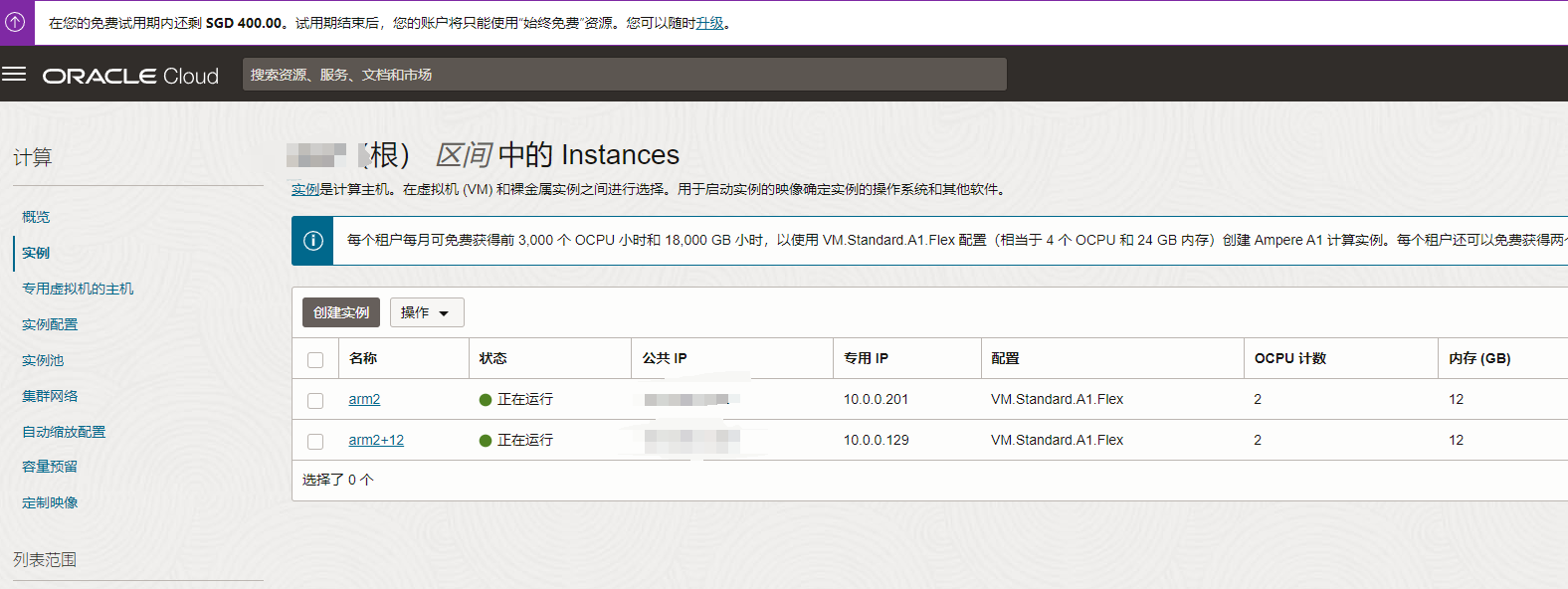Click the 正在运行 status of arm2
This screenshot has height=589, width=1568.
525,399
